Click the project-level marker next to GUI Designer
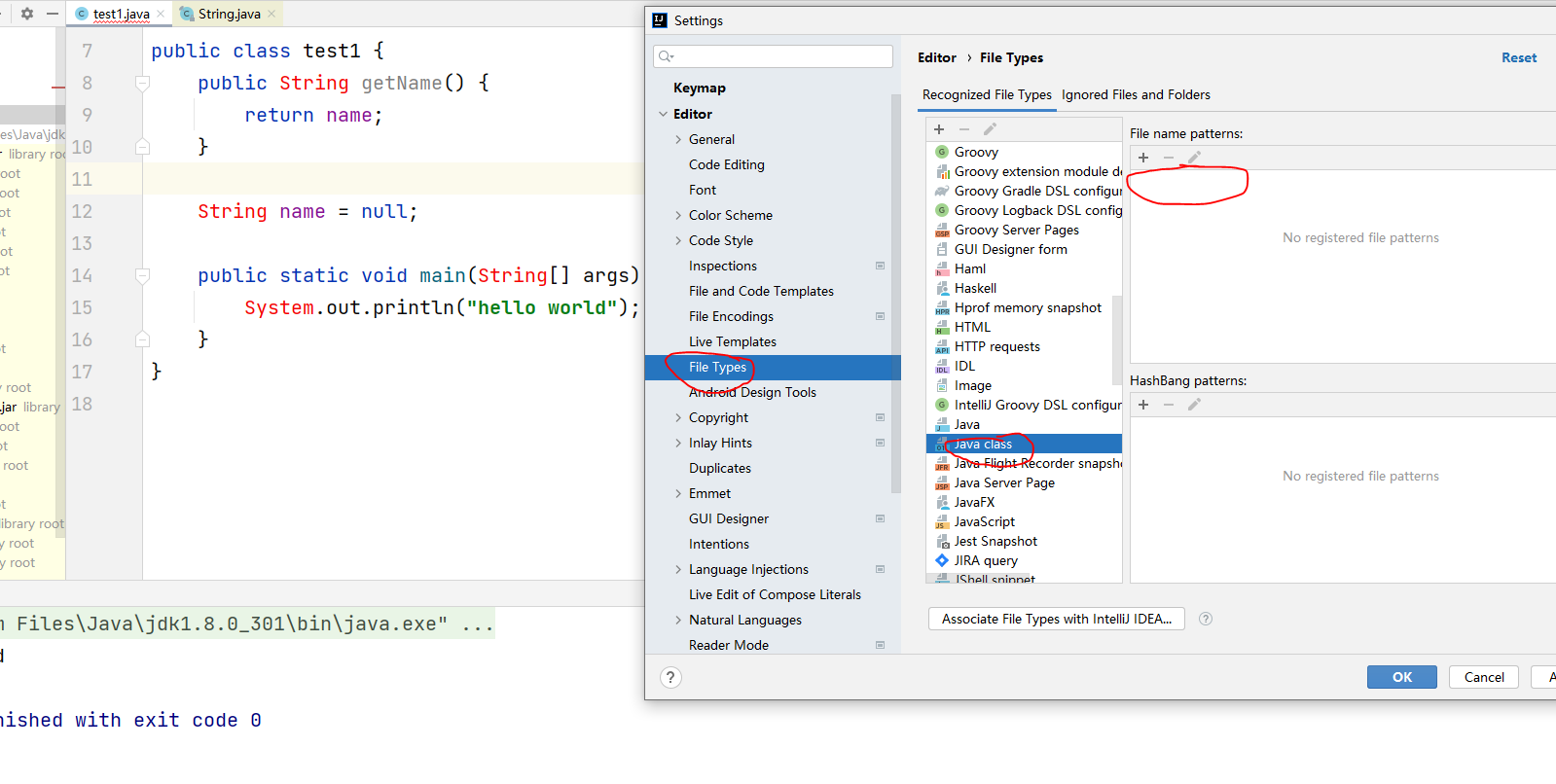 (880, 518)
